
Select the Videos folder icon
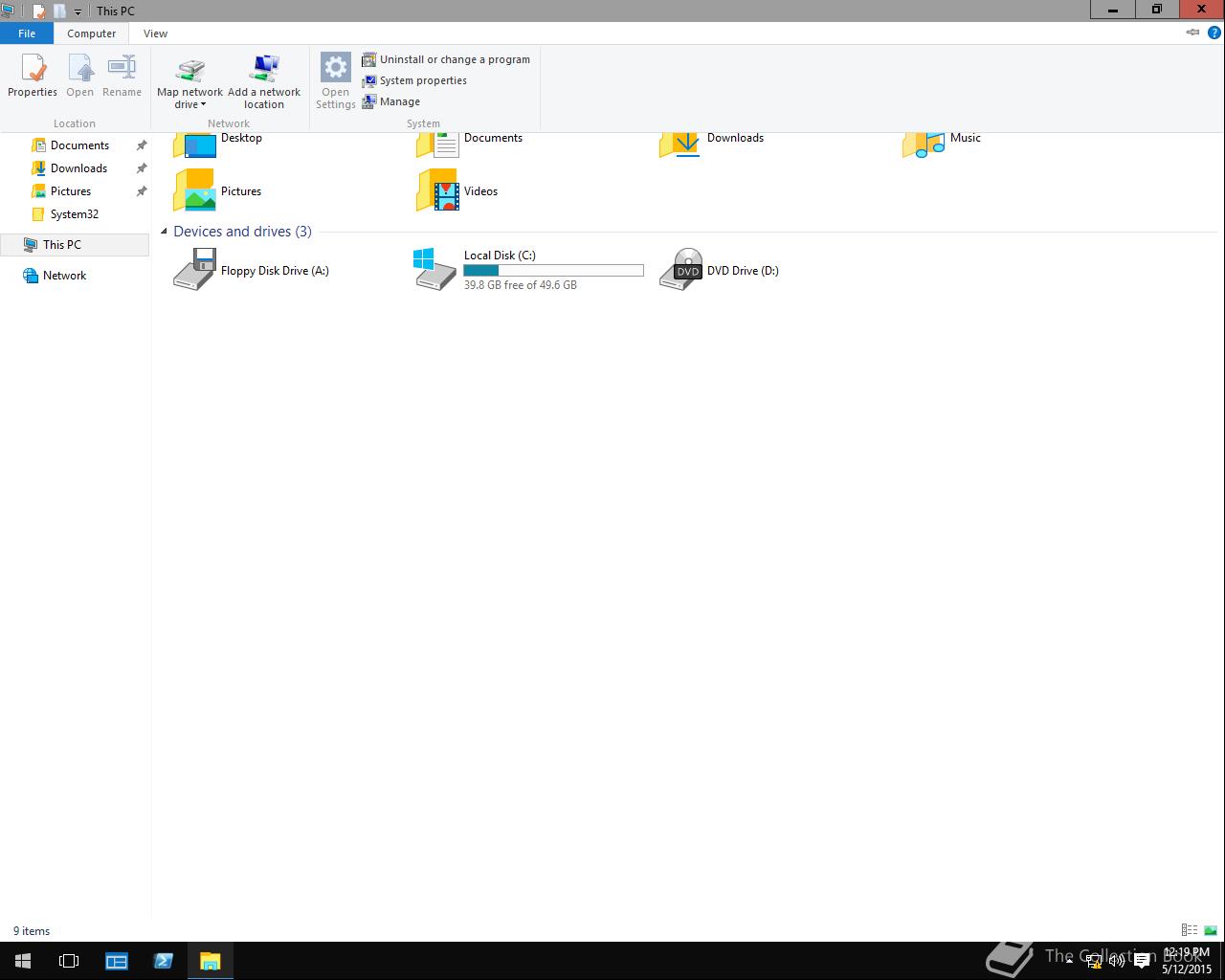[x=437, y=190]
